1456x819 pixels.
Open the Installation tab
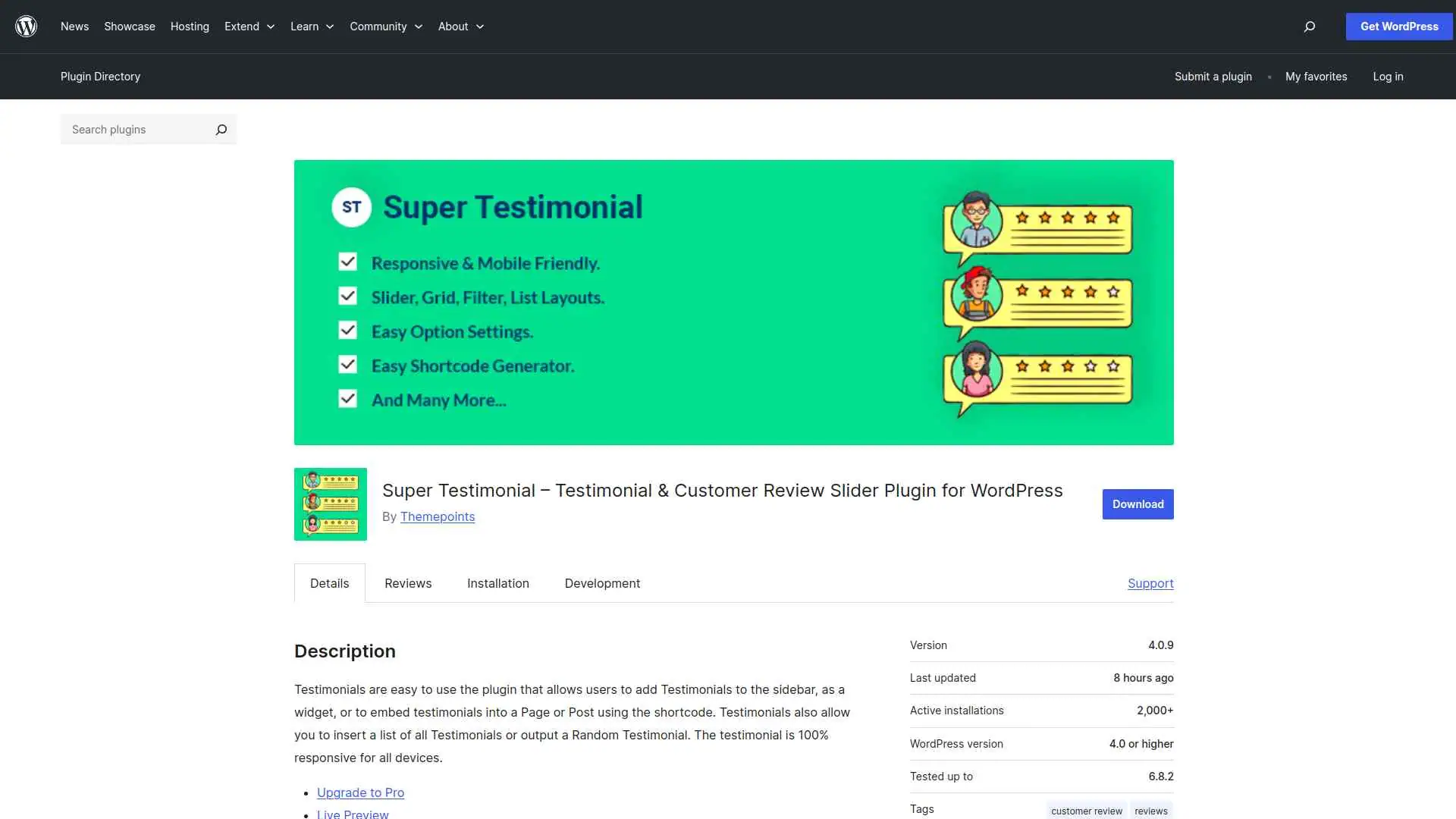tap(497, 583)
